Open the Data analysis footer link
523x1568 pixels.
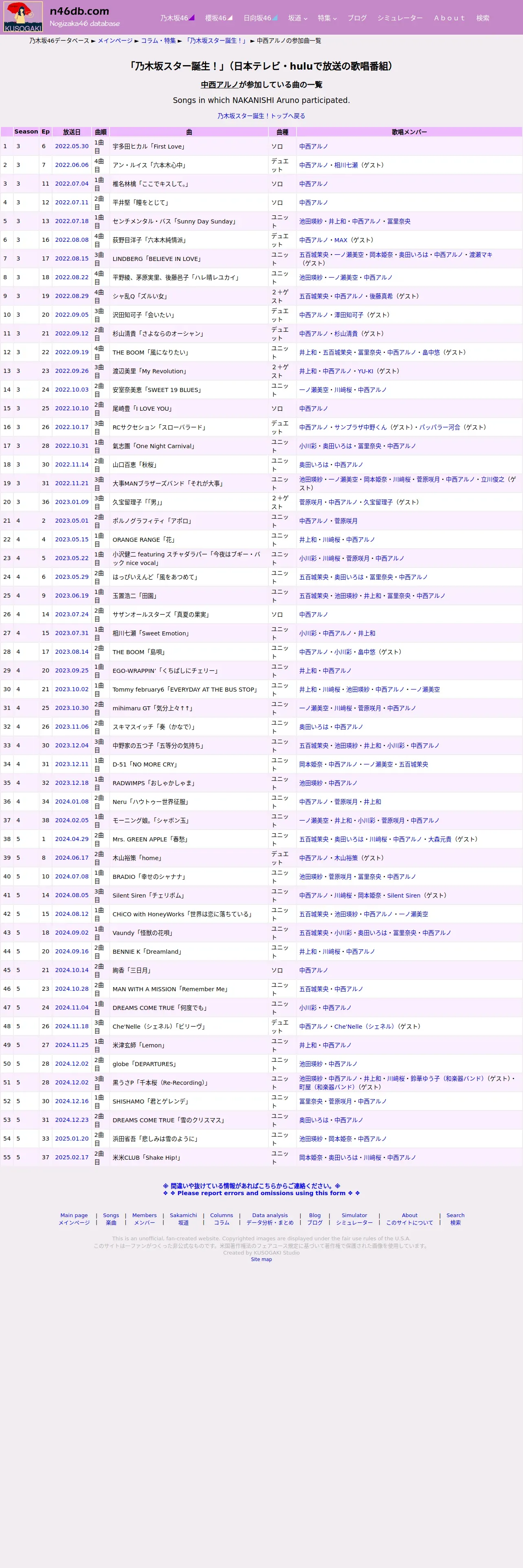[270, 1219]
